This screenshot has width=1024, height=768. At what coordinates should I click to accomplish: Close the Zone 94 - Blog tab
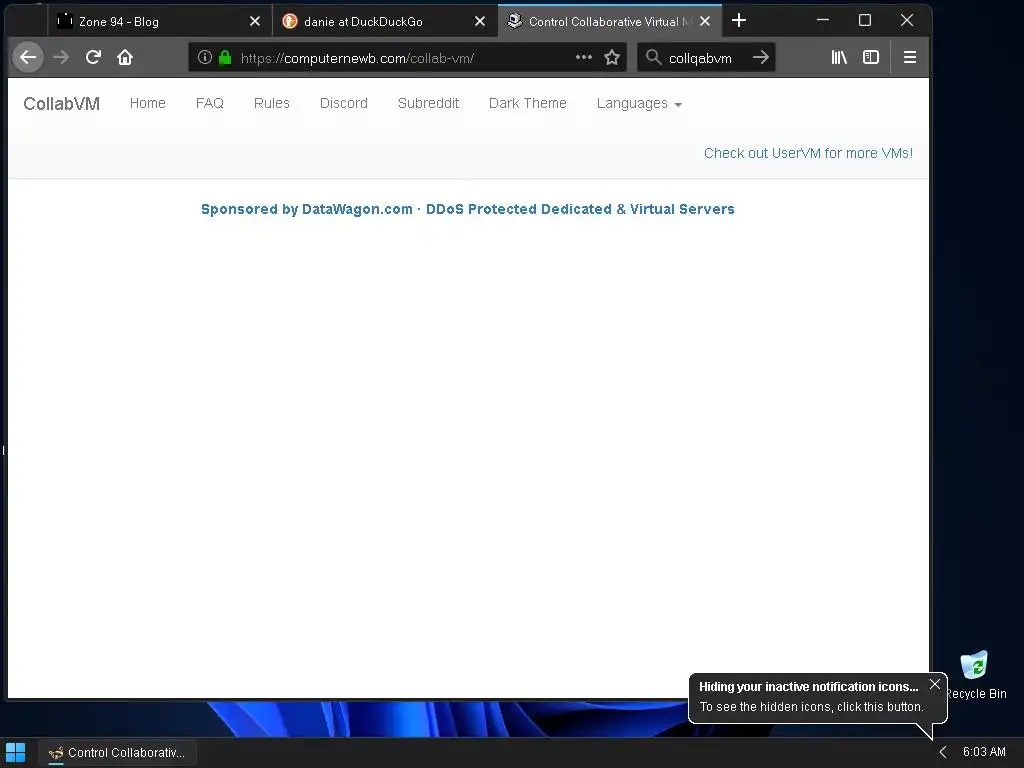tap(255, 22)
